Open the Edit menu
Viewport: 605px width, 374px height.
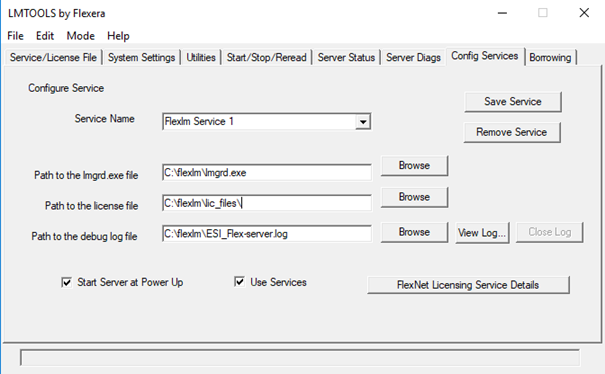(45, 36)
